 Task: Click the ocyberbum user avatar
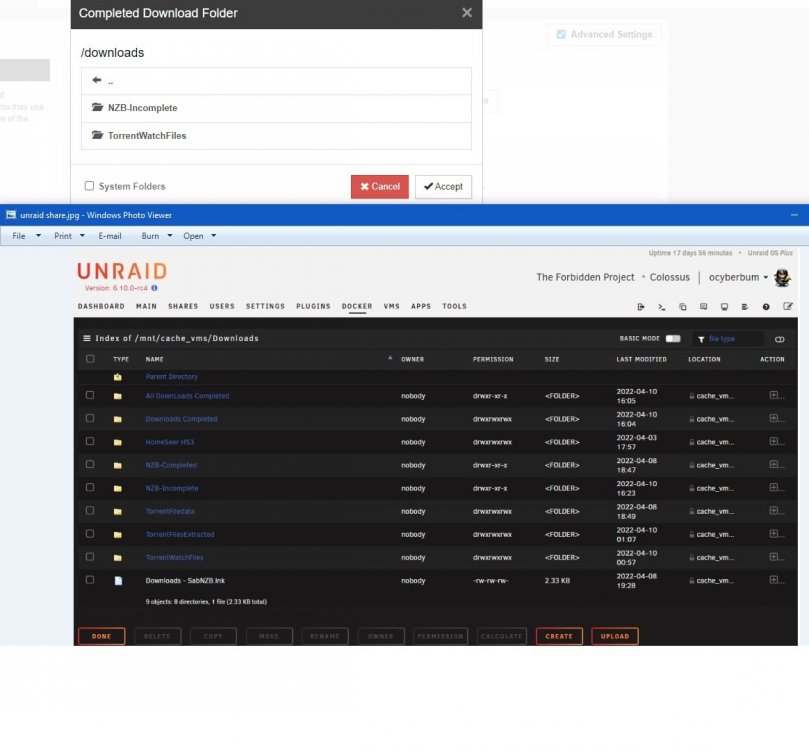point(783,277)
